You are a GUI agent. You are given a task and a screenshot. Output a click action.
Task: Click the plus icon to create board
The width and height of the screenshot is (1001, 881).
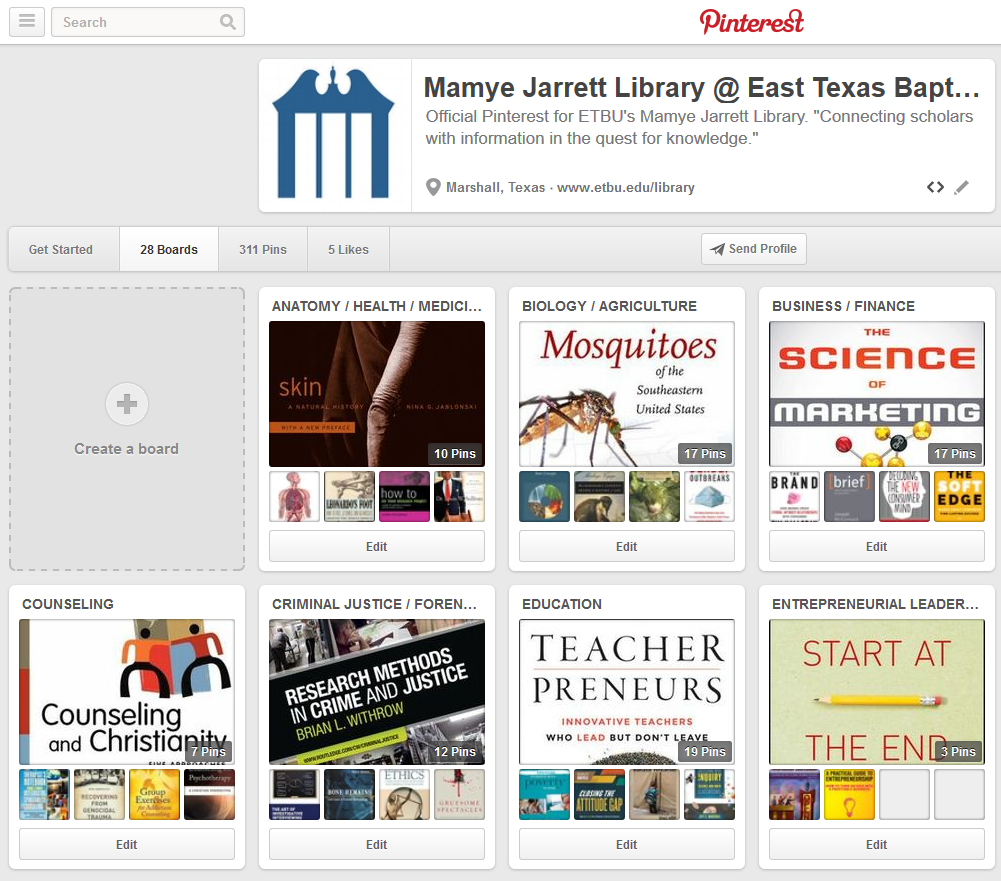tap(126, 403)
